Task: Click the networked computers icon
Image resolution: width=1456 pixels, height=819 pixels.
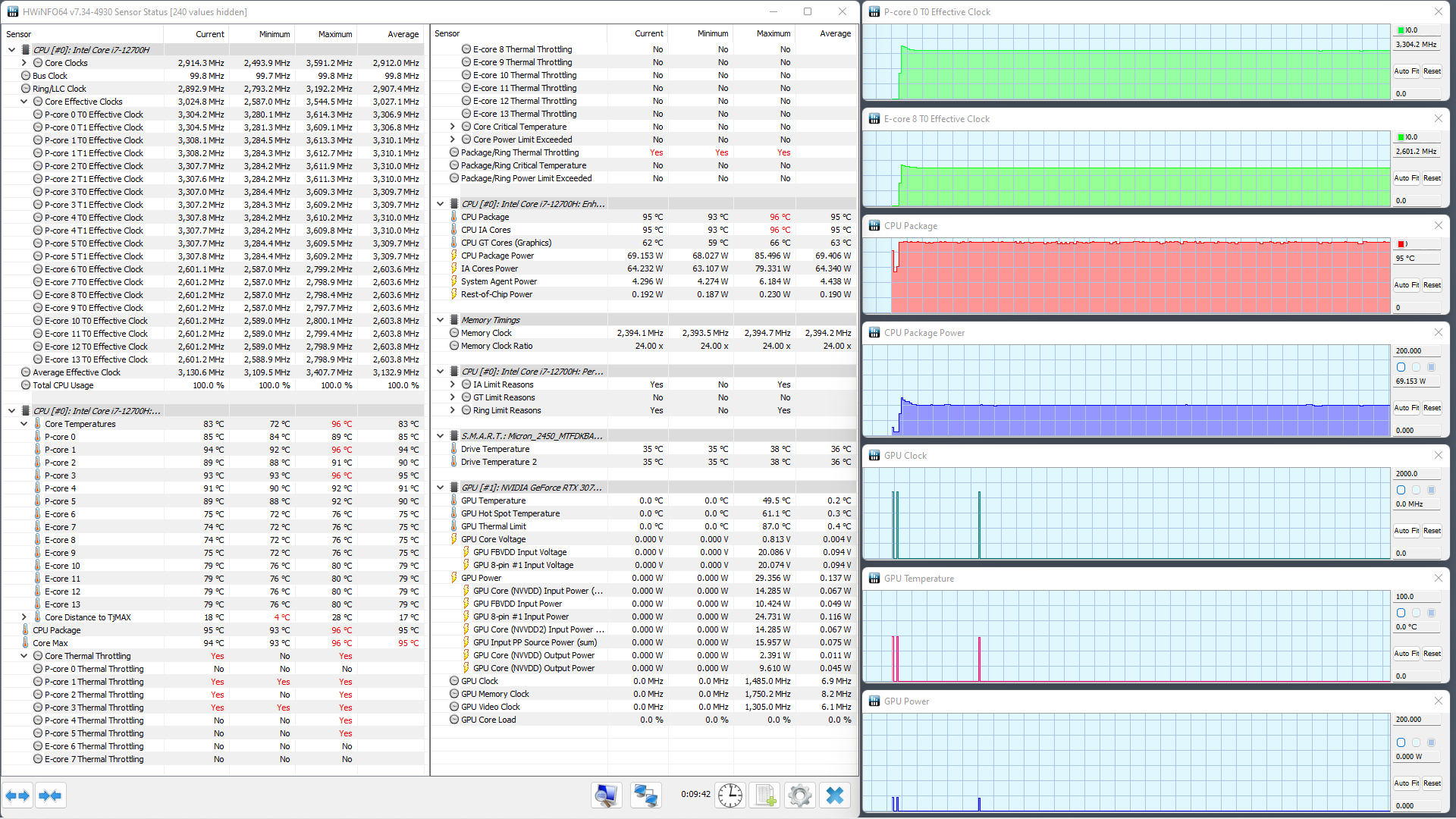Action: coord(645,795)
